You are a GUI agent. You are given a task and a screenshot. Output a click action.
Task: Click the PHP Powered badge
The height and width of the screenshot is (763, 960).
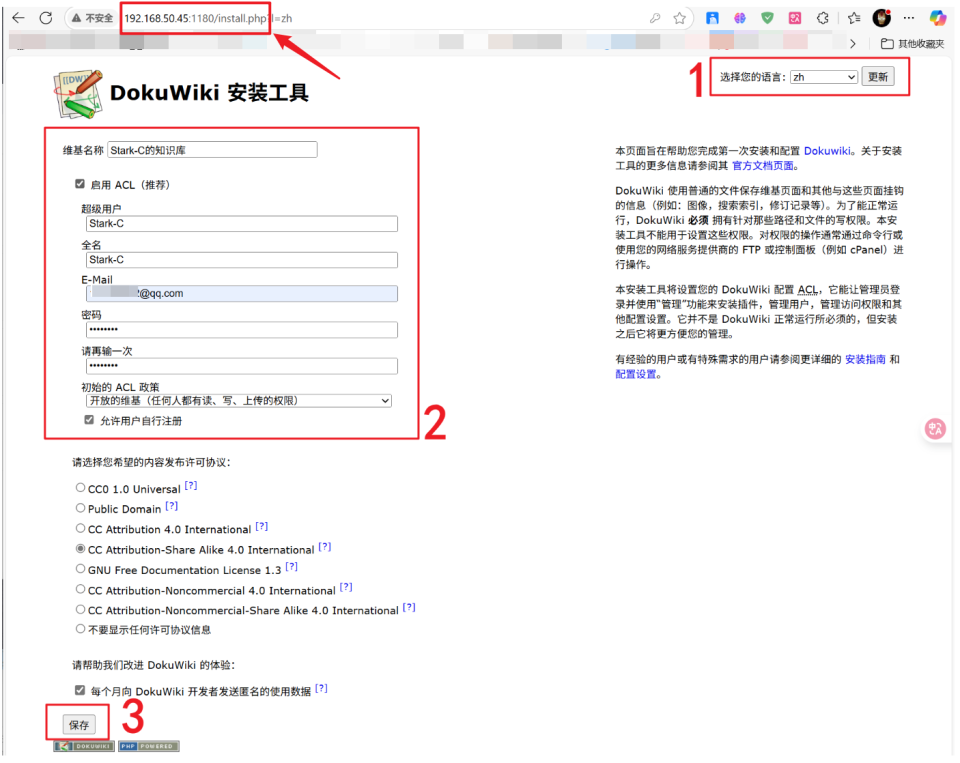[x=149, y=746]
